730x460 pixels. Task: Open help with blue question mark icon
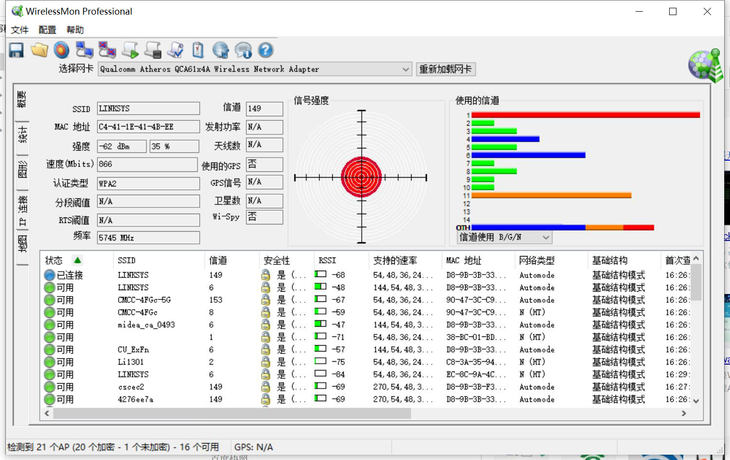[265, 50]
